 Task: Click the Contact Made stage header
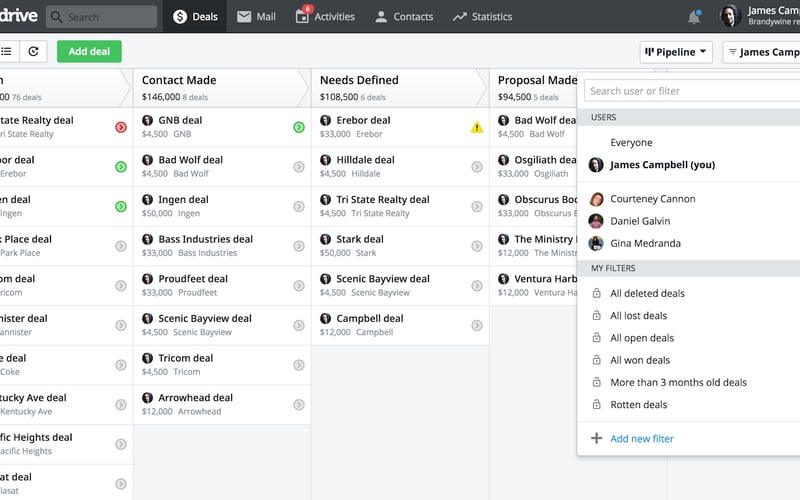222,88
